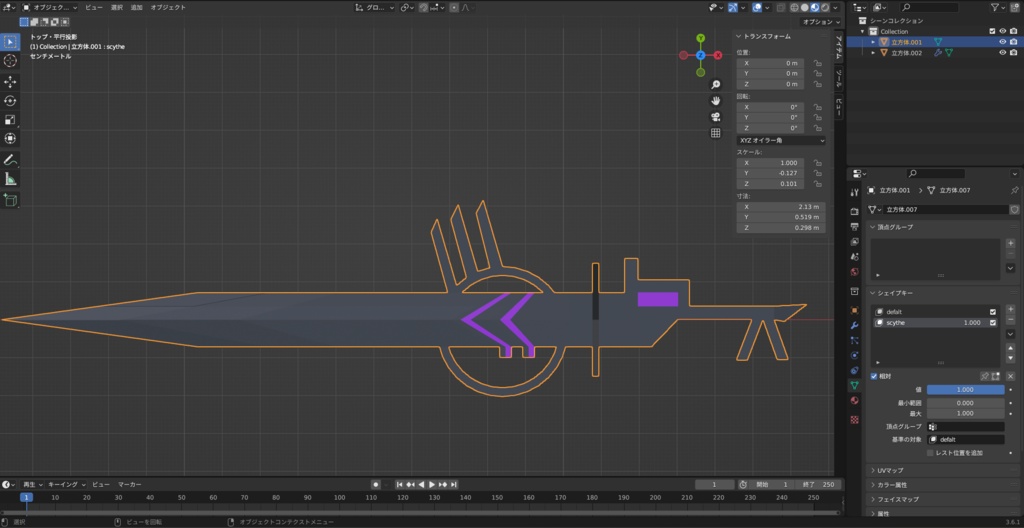
Task: Open the オプション dropdown in viewport
Action: point(822,22)
